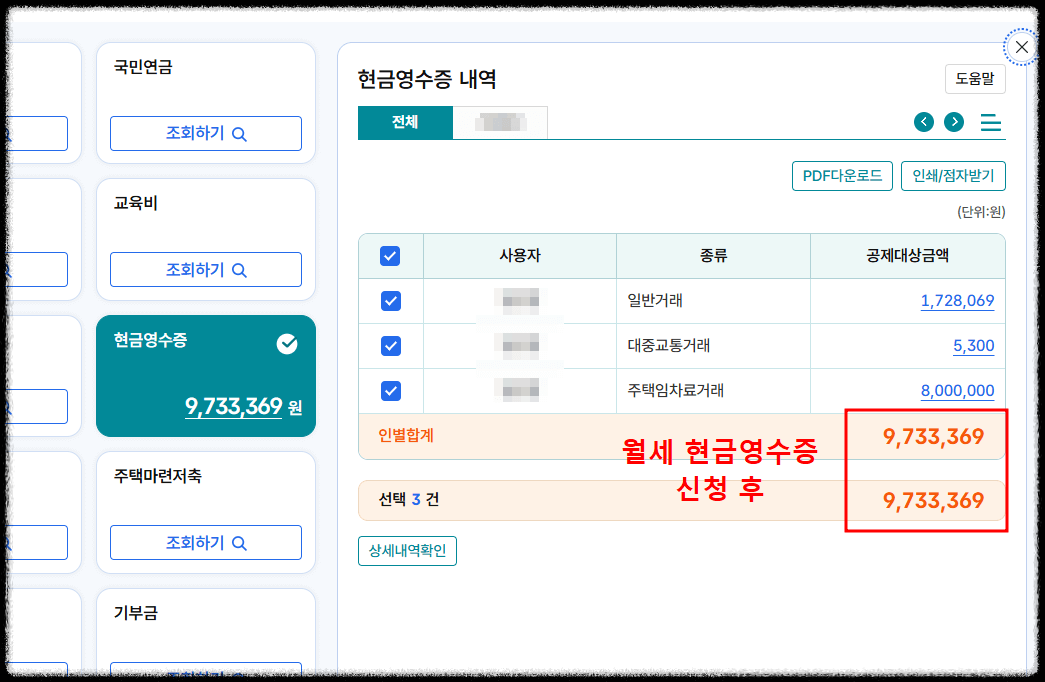Viewport: 1045px width, 682px height.
Task: Click the checkmark icon on 현금영수증 card
Action: pos(288,344)
